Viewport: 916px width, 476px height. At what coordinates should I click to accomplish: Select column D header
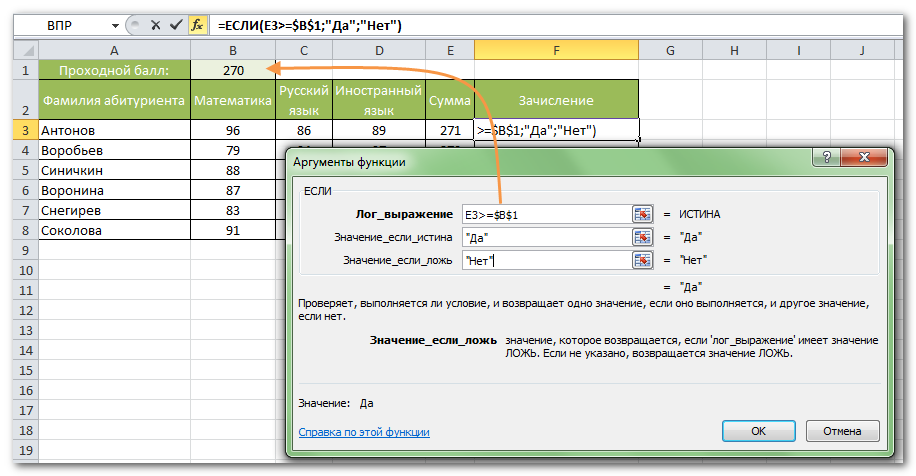click(379, 50)
